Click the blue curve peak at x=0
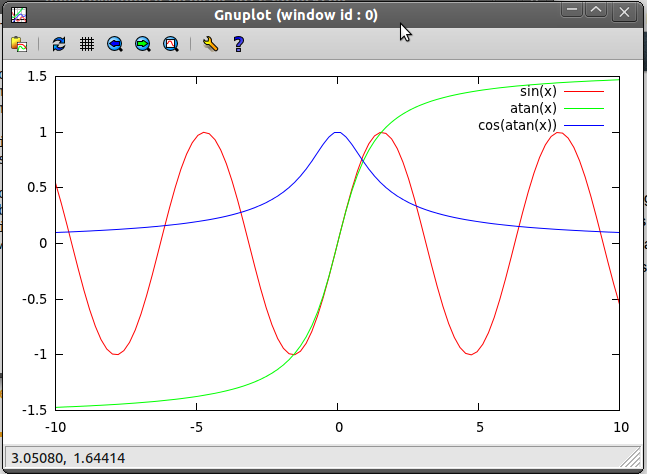This screenshot has width=647, height=474. tap(338, 132)
